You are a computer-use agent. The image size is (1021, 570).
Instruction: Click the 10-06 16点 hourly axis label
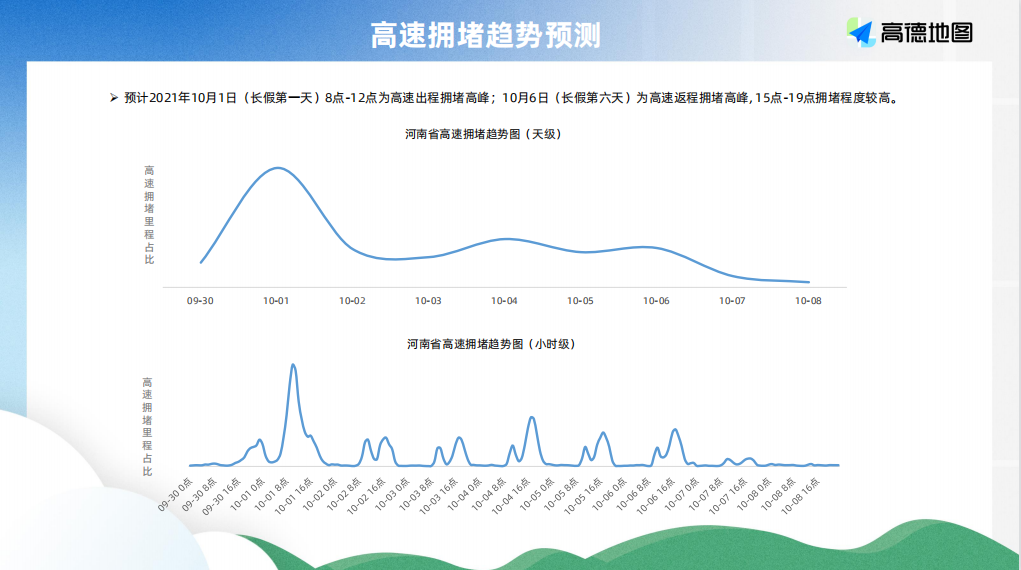[655, 496]
